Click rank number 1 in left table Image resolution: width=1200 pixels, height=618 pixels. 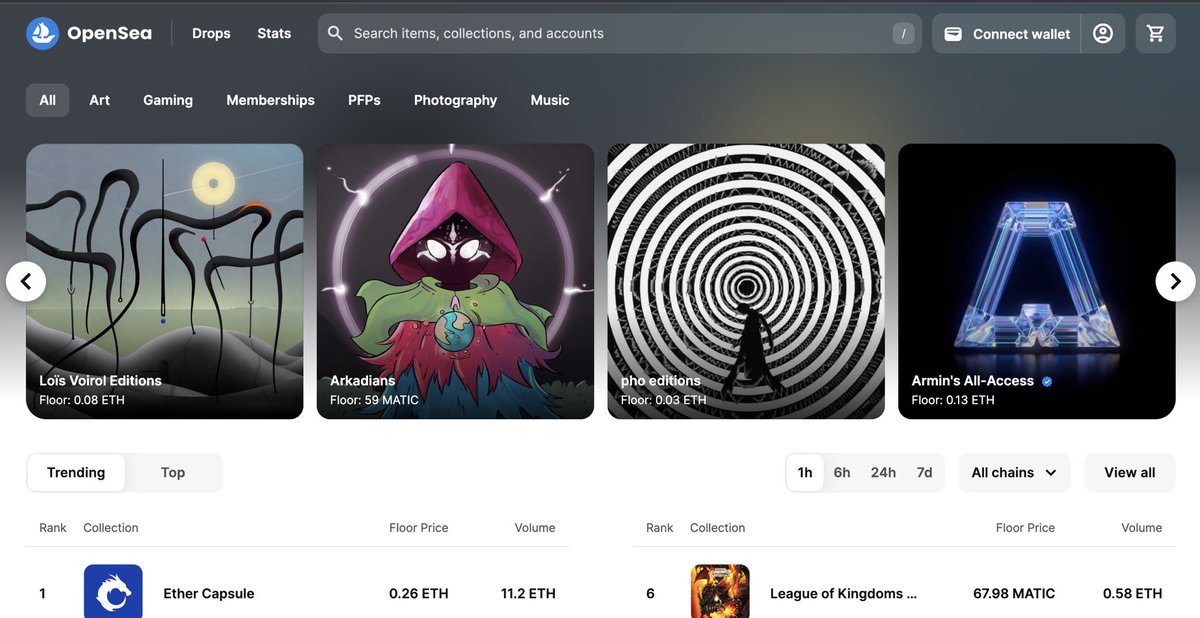(42, 594)
